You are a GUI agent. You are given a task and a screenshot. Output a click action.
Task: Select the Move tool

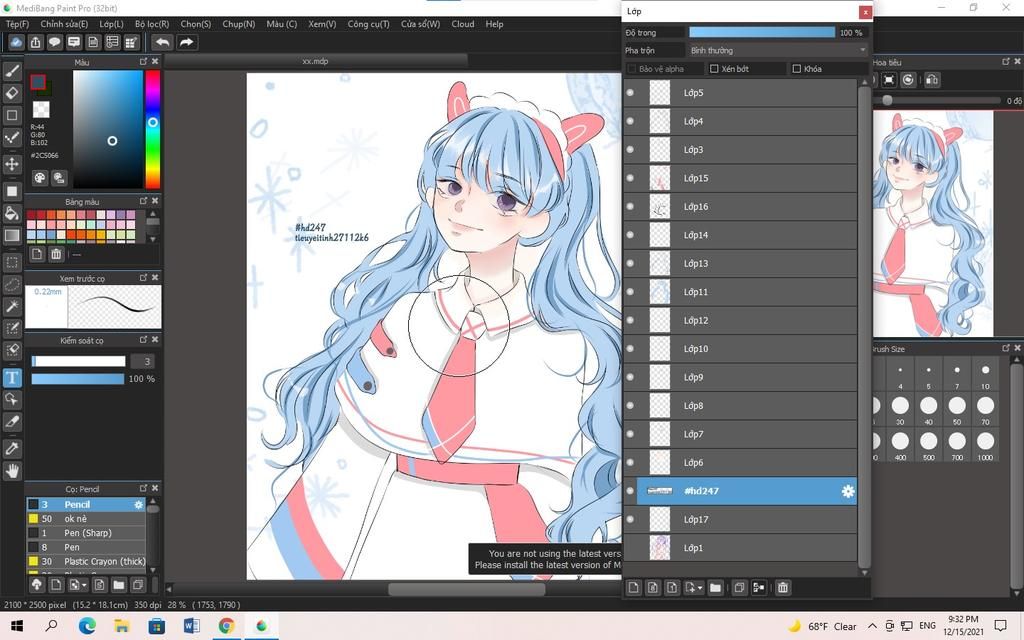(12, 163)
